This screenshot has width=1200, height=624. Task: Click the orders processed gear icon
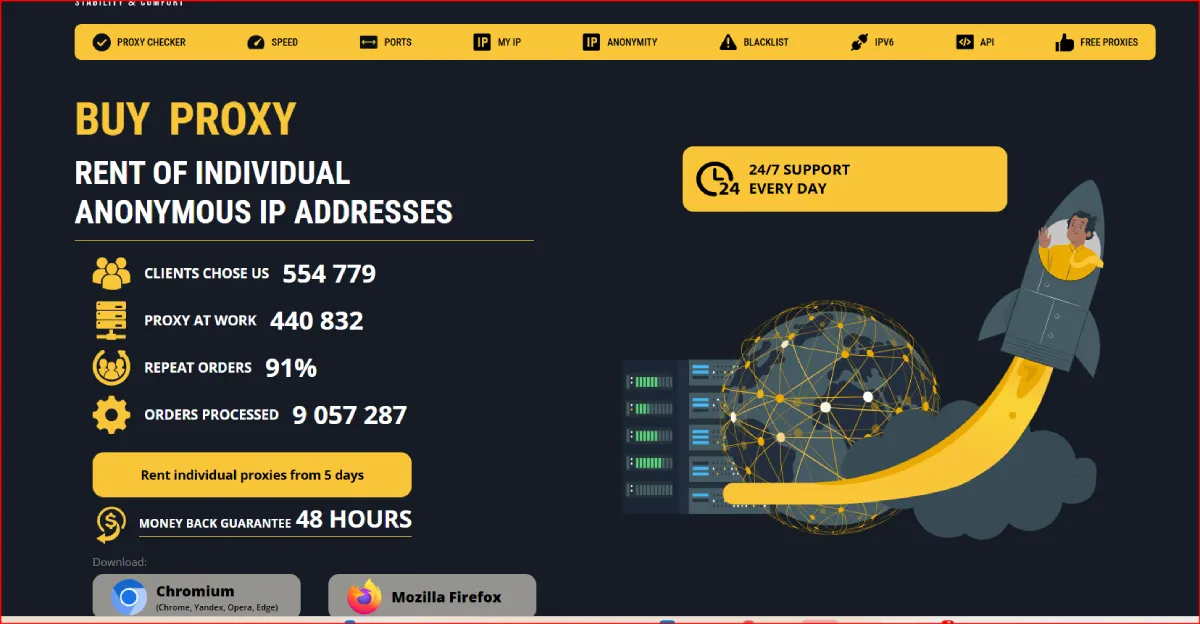coord(111,414)
